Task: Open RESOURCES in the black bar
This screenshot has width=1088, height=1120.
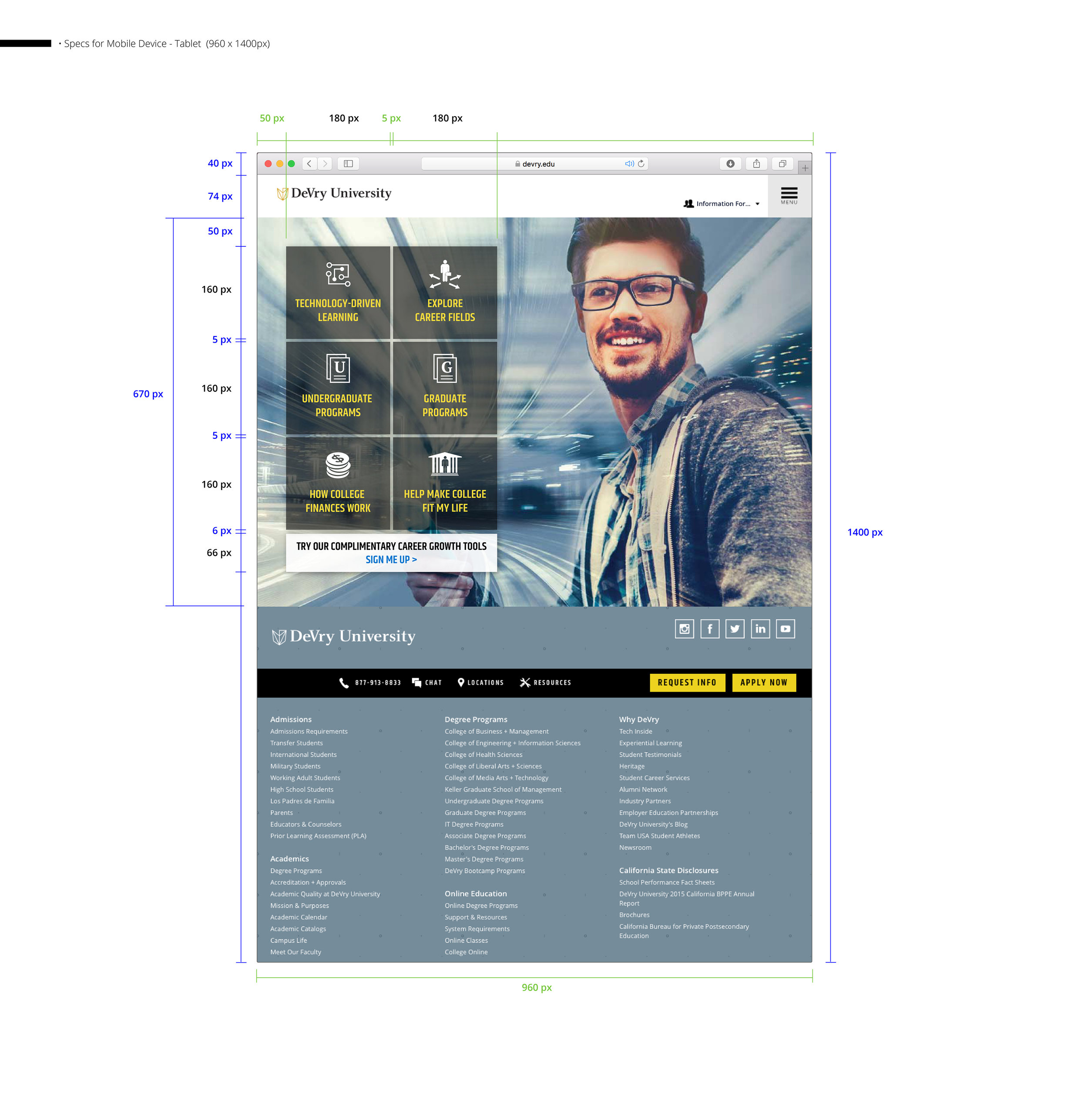Action: tap(545, 683)
